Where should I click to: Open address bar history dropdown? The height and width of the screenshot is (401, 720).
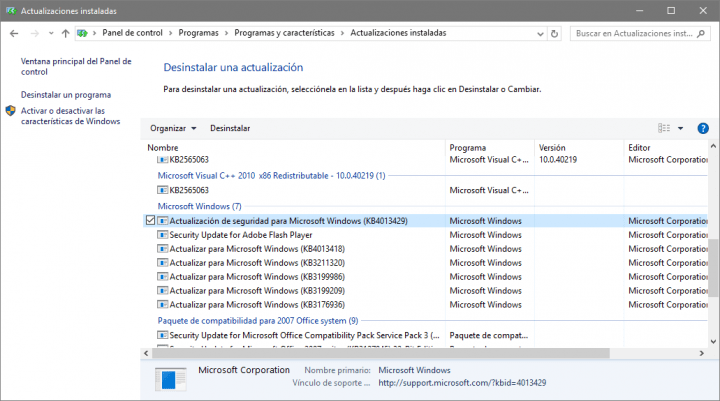pyautogui.click(x=540, y=34)
